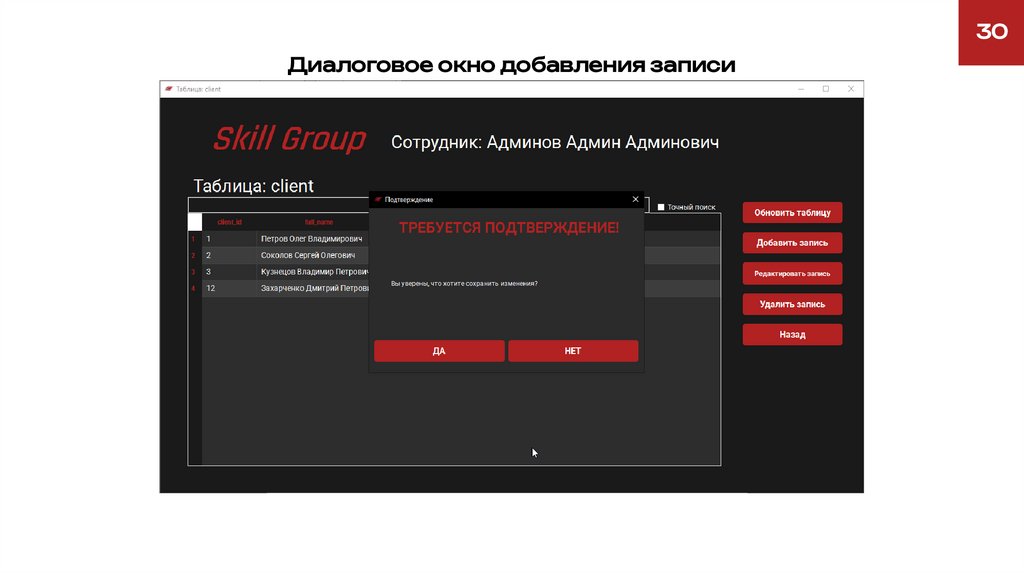Close the Подтверждение dialog

635,199
